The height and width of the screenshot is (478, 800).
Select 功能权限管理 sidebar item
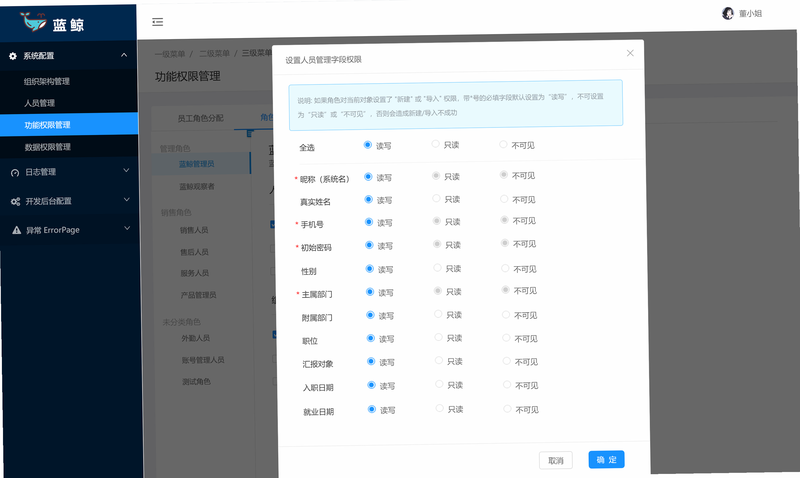coord(69,124)
